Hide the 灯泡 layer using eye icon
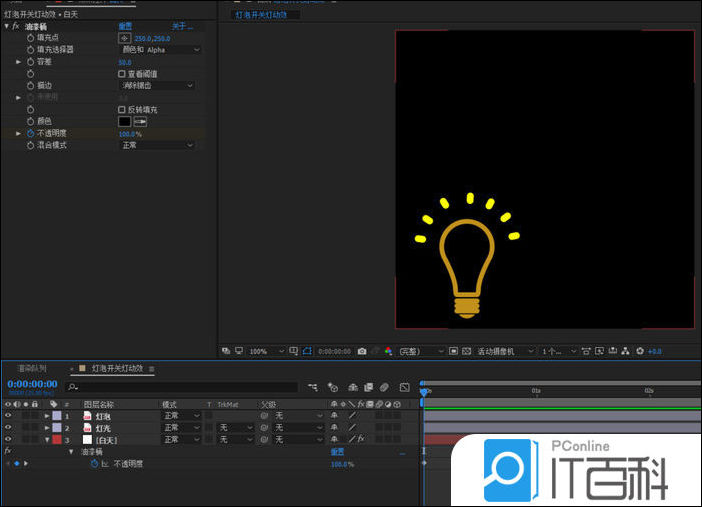The height and width of the screenshot is (507, 702). [8, 415]
